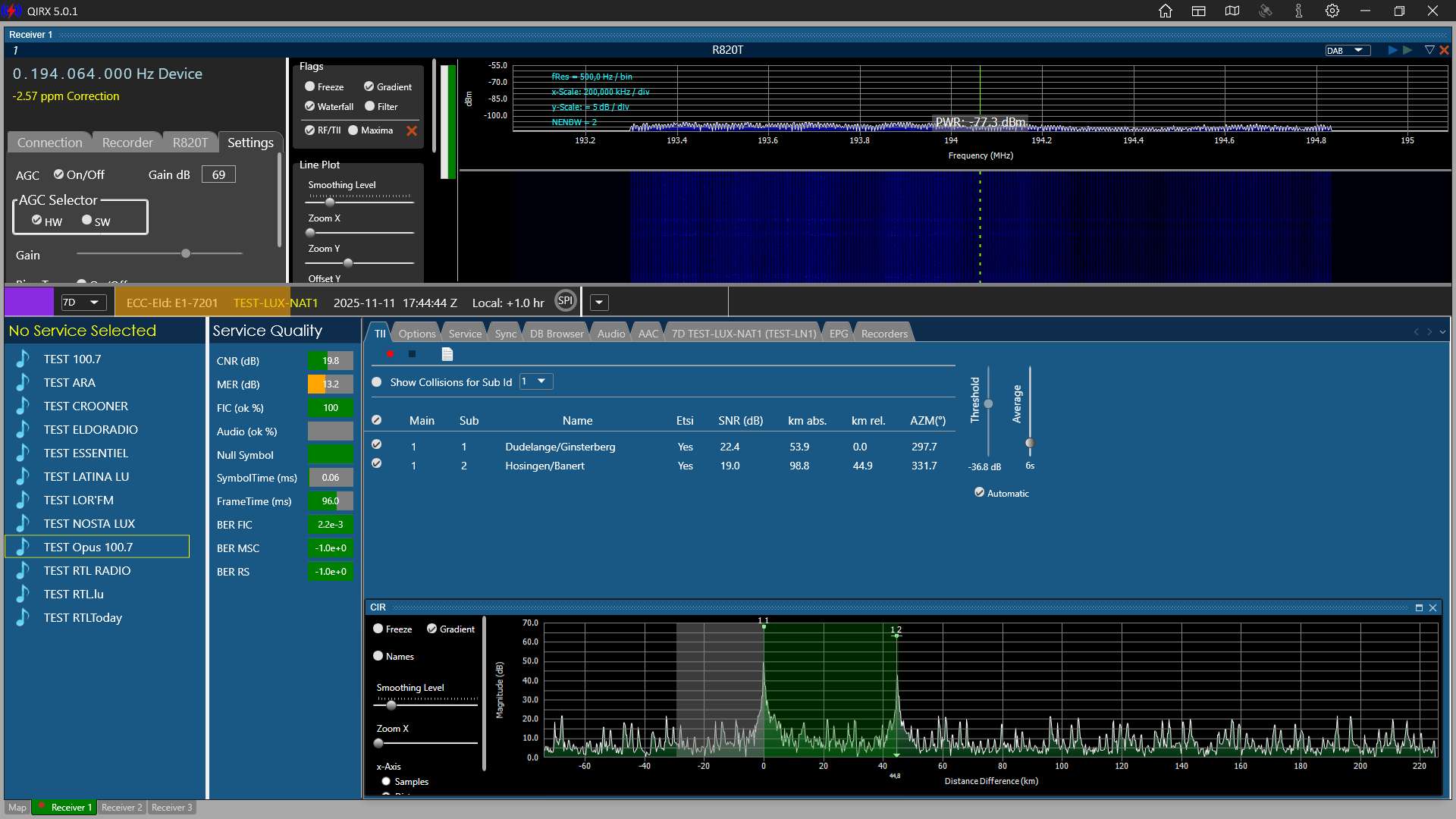Start TII recording with red dot
The width and height of the screenshot is (1456, 819).
[x=390, y=354]
